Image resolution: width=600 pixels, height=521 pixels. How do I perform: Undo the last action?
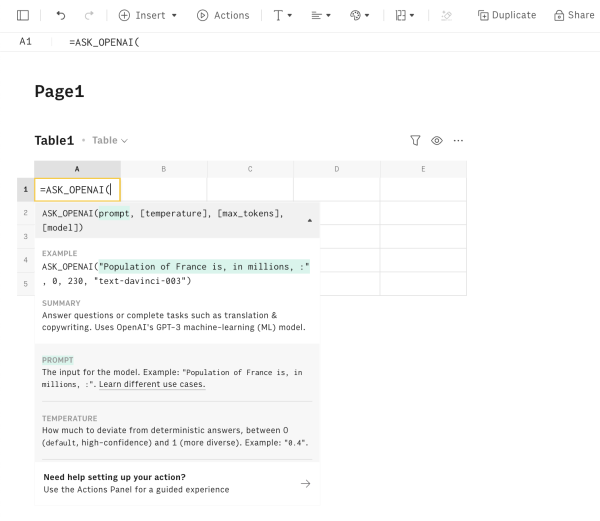(60, 15)
